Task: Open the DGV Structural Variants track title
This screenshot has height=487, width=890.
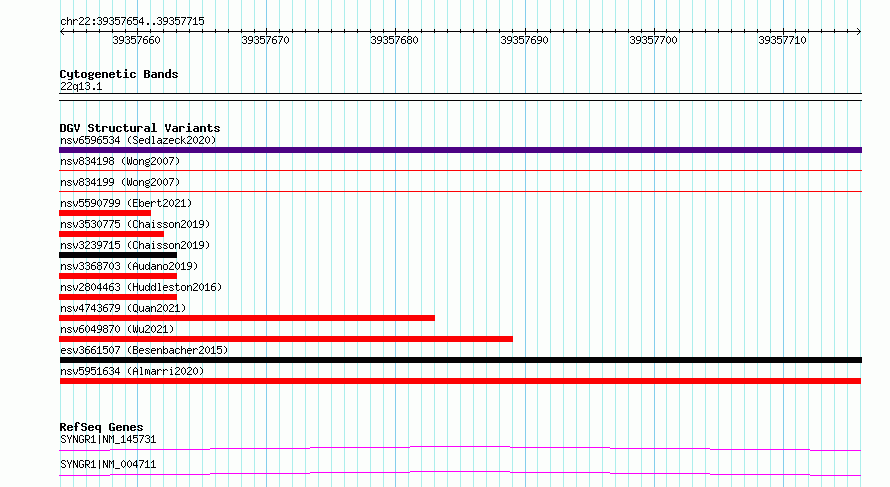Action: point(140,128)
